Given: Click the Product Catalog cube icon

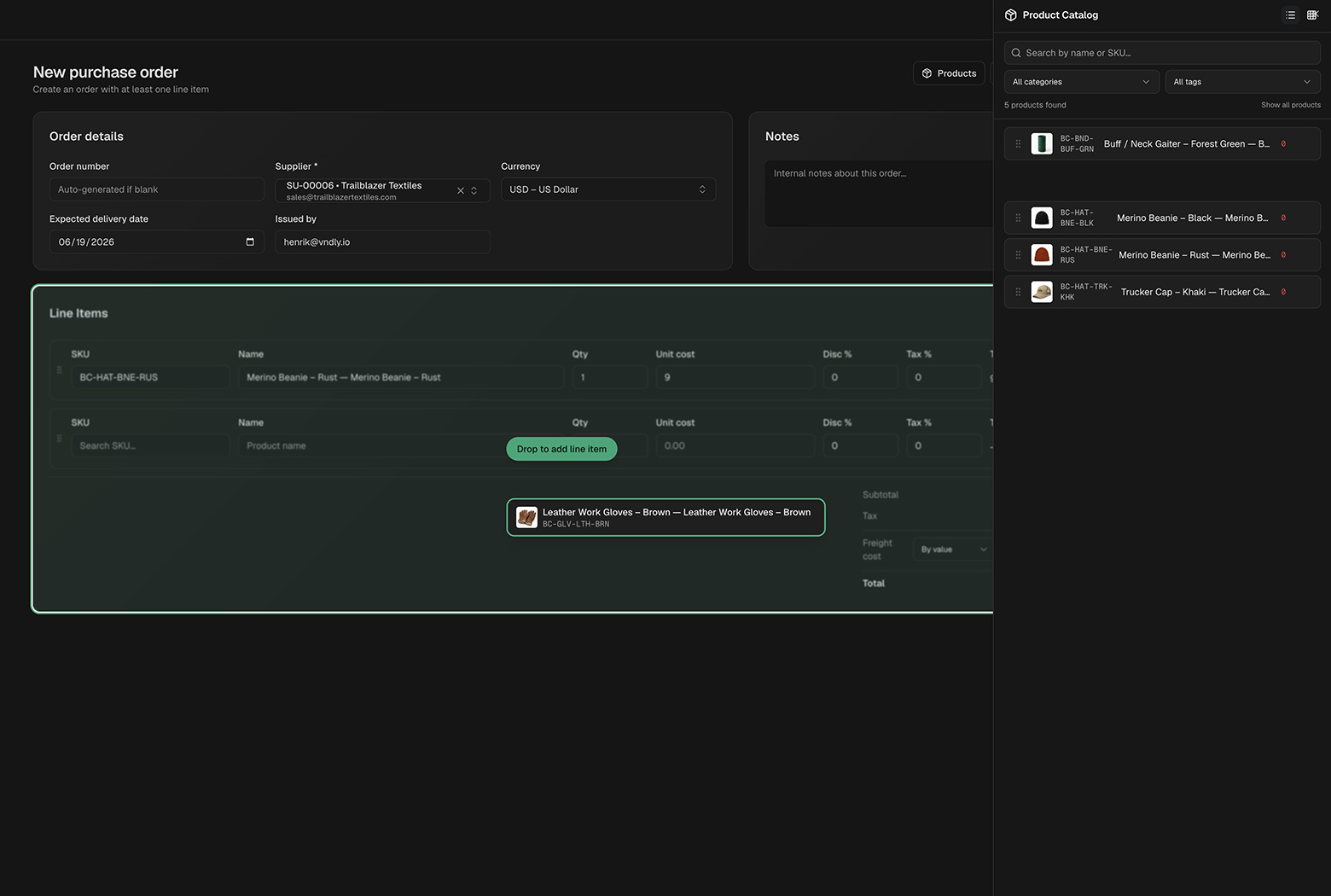Looking at the screenshot, I should (1011, 15).
